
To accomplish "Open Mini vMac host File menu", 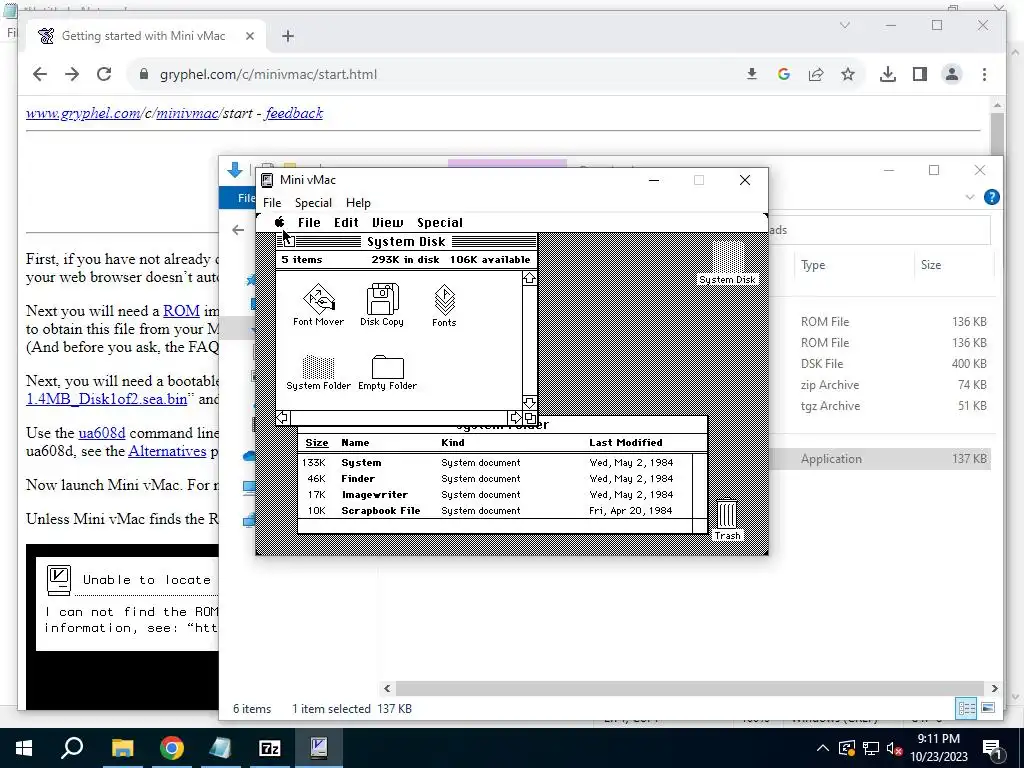I will pos(272,202).
